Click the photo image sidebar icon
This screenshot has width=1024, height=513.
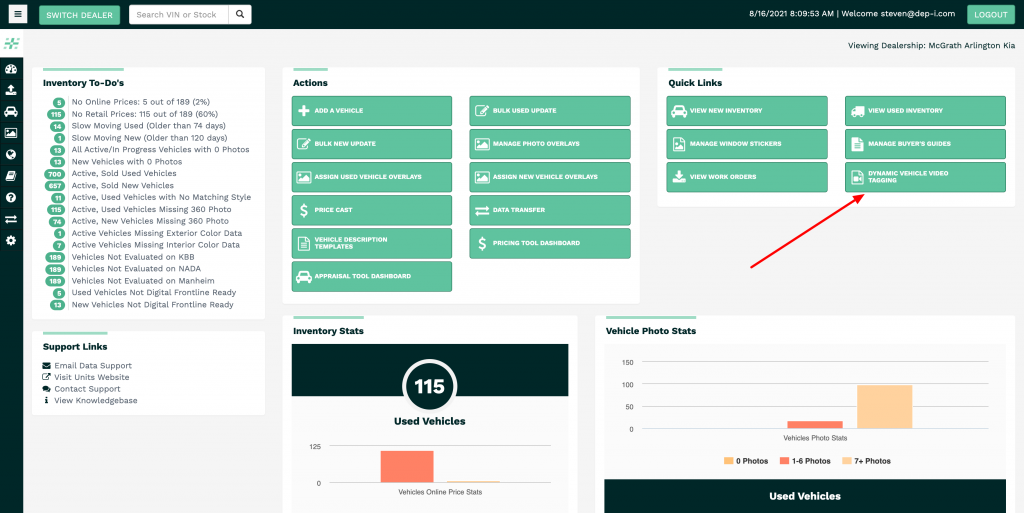11,133
